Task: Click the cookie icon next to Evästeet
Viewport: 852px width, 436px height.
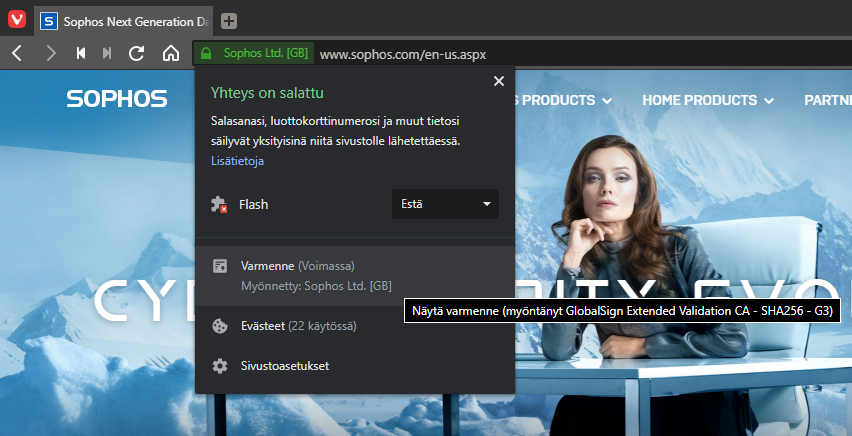Action: coord(220,326)
